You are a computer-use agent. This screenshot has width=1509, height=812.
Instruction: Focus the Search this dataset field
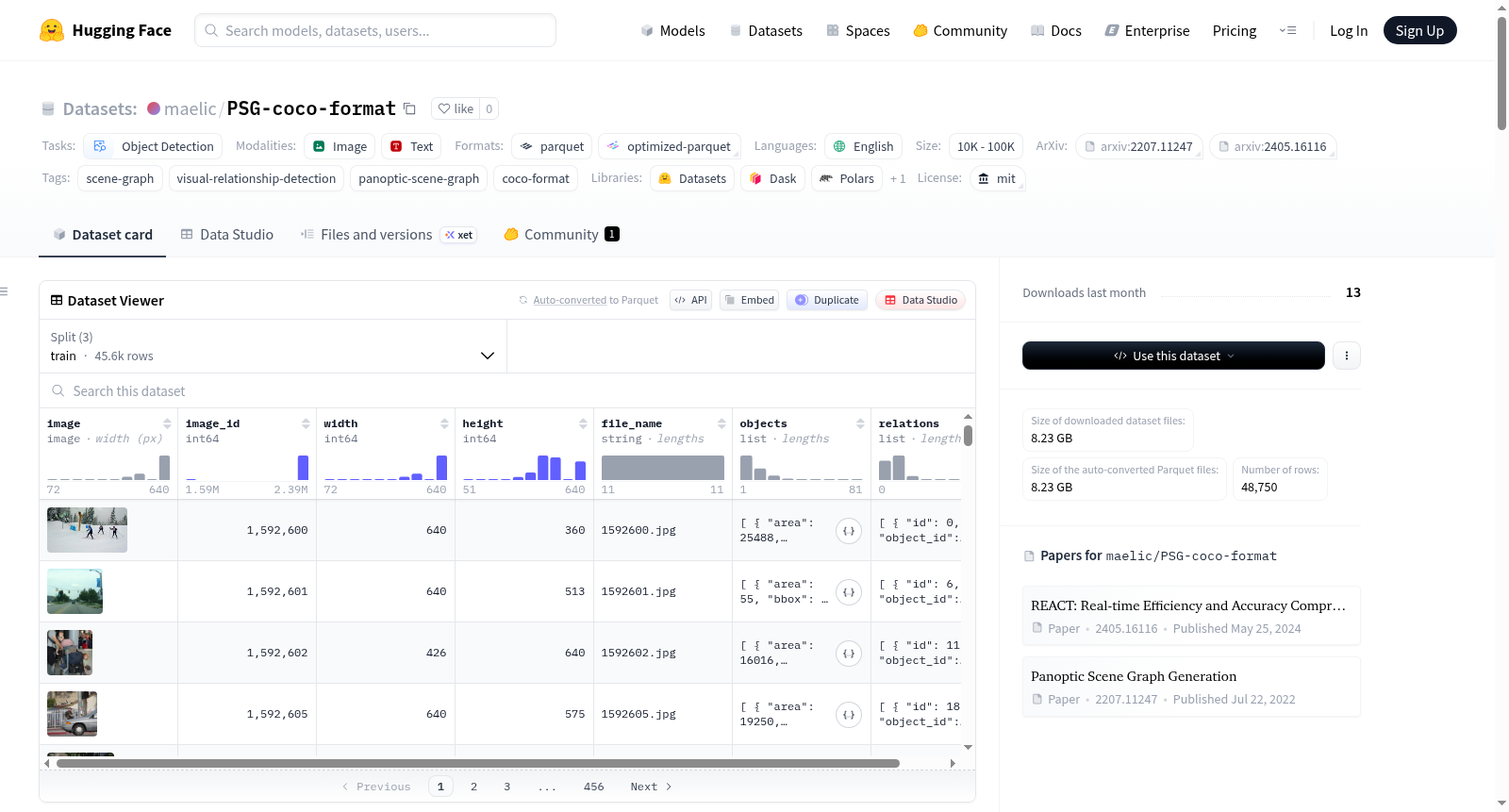click(507, 390)
